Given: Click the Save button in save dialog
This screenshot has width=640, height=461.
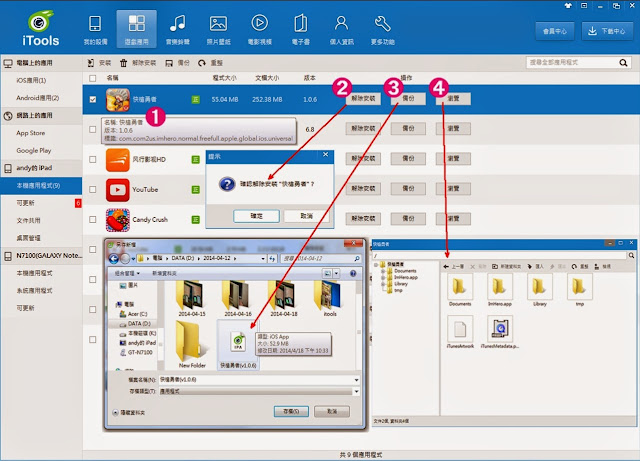Looking at the screenshot, I should coord(291,411).
